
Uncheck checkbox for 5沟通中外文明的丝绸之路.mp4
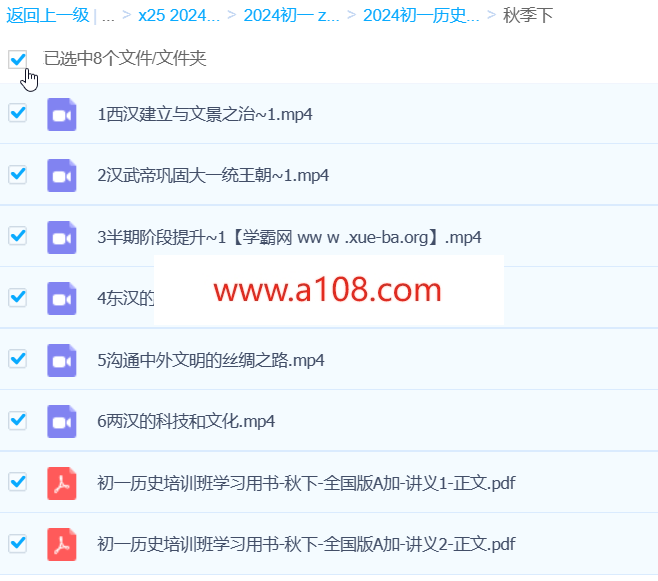pyautogui.click(x=18, y=359)
